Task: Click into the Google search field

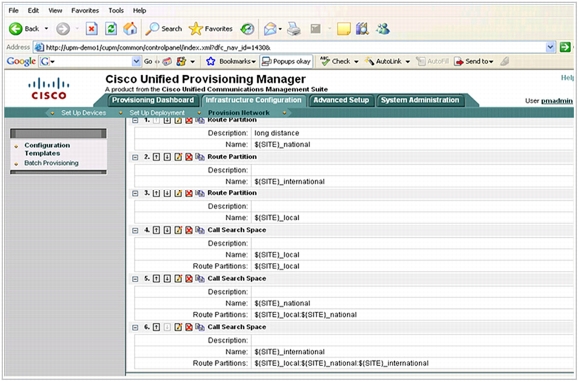Action: point(90,62)
